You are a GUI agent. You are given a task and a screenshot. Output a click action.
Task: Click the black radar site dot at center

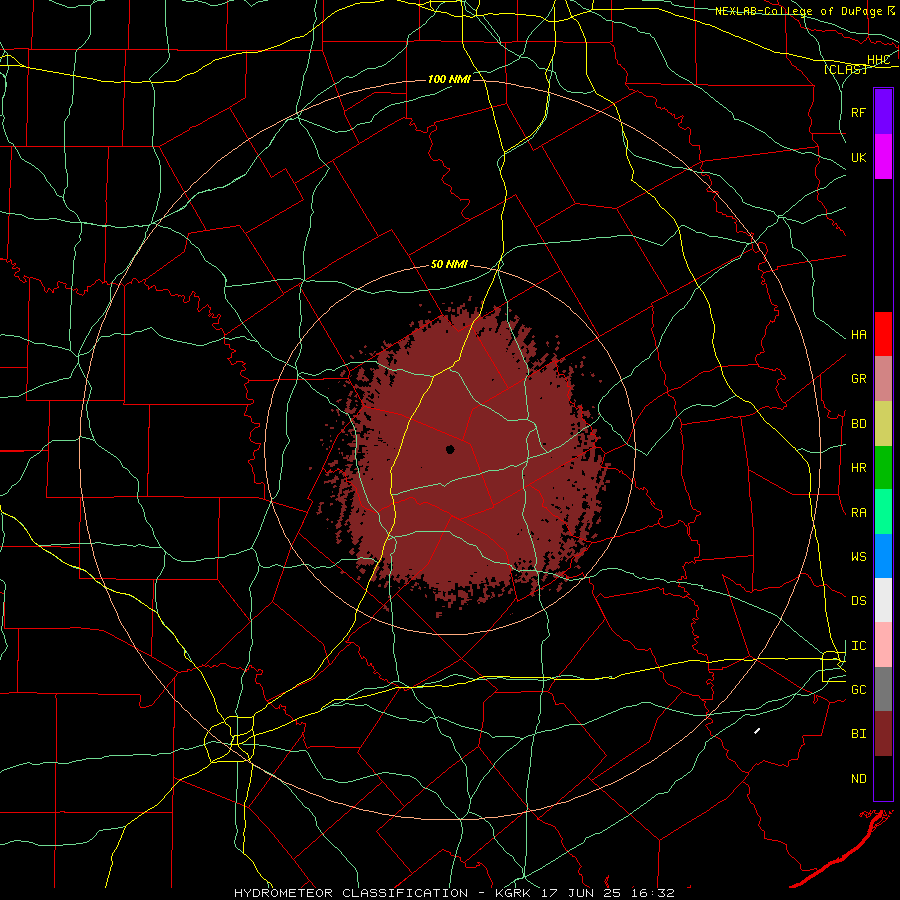point(450,449)
